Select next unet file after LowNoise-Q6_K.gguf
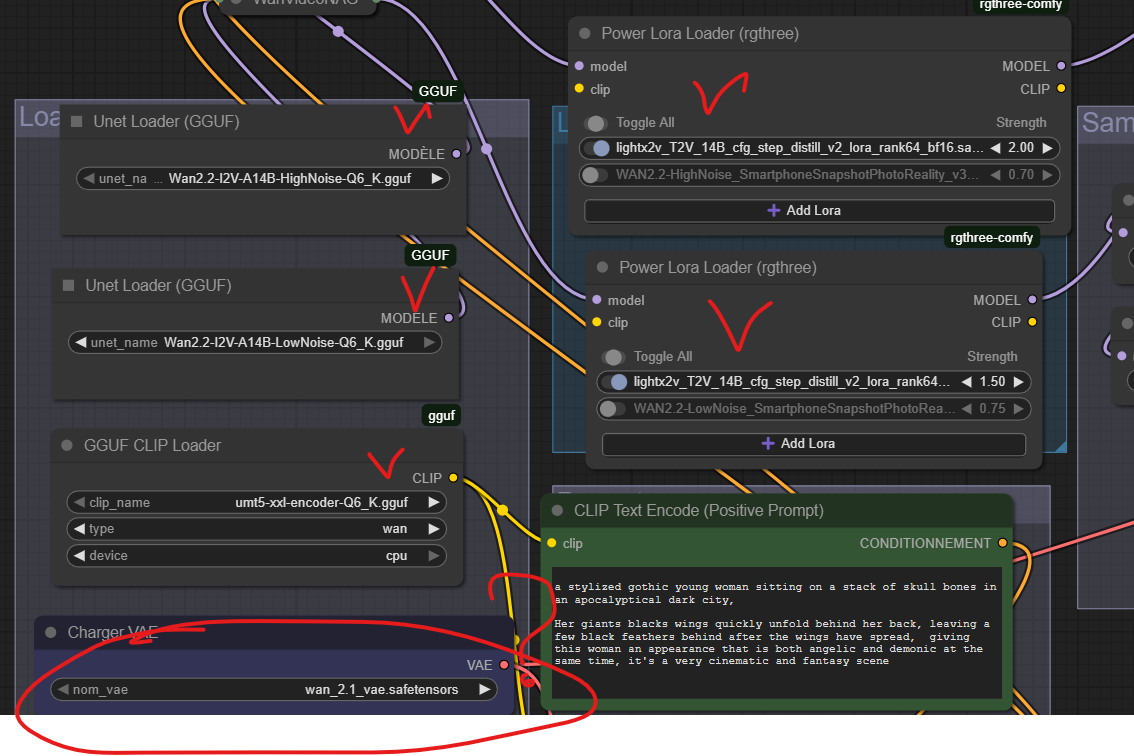Viewport: 1134px width, 756px height. click(x=429, y=342)
